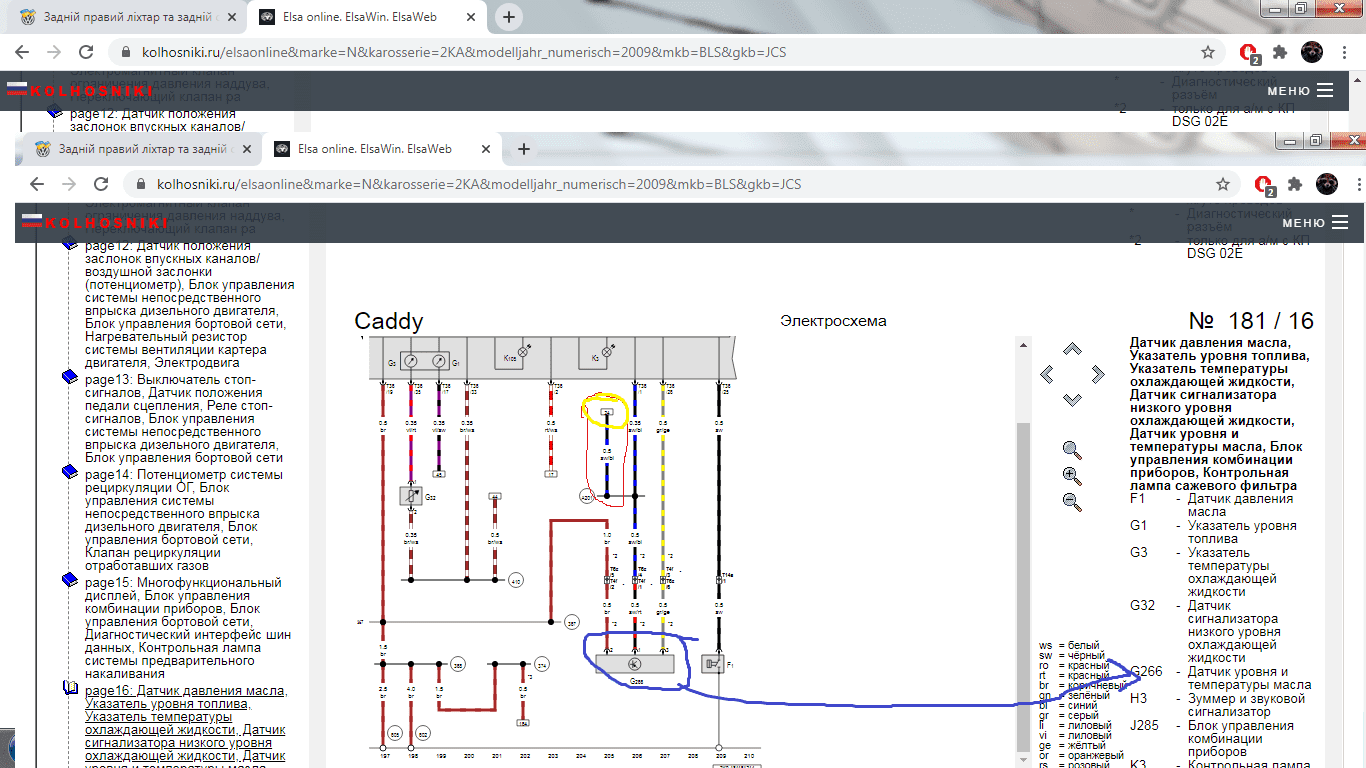Viewport: 1366px width, 768px height.
Task: Click the diagram scrollbar's up arrow
Action: (1022, 344)
